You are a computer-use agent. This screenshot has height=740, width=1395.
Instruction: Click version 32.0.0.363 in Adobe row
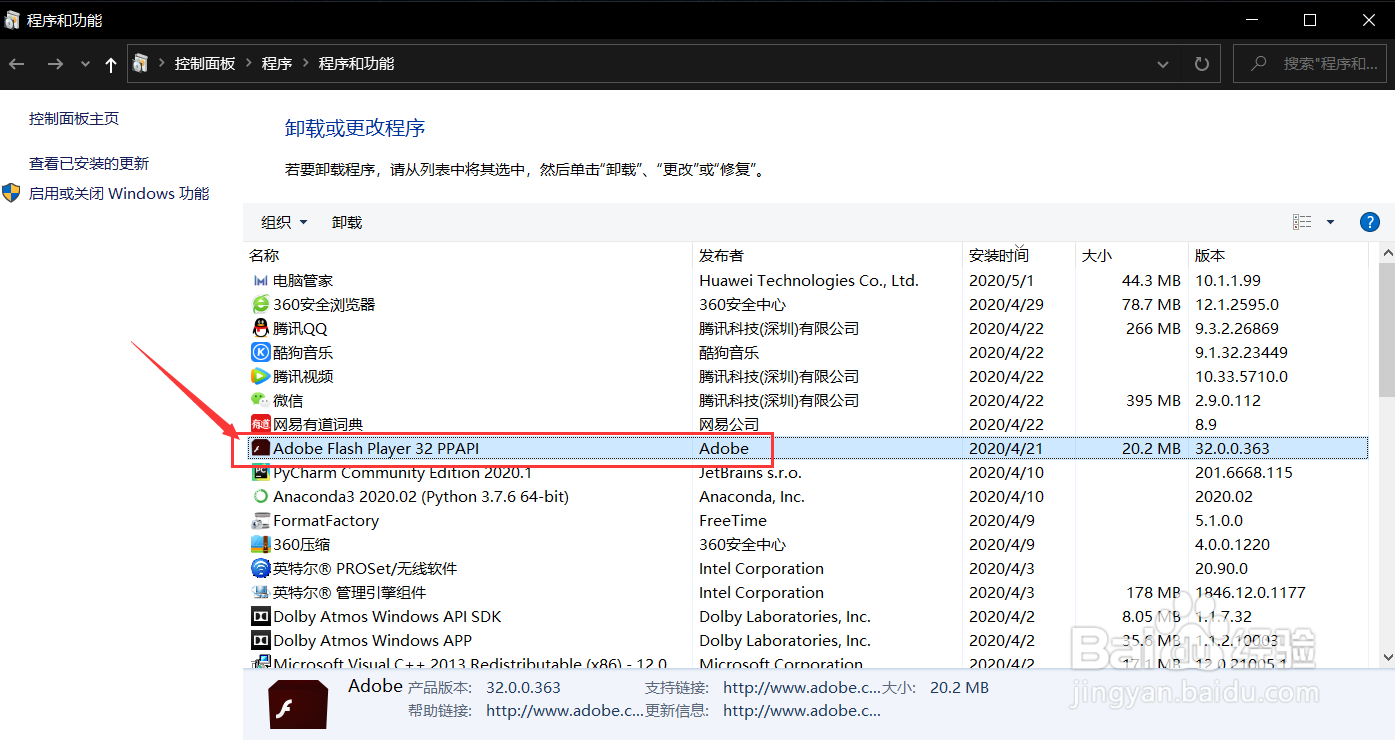(x=1232, y=449)
